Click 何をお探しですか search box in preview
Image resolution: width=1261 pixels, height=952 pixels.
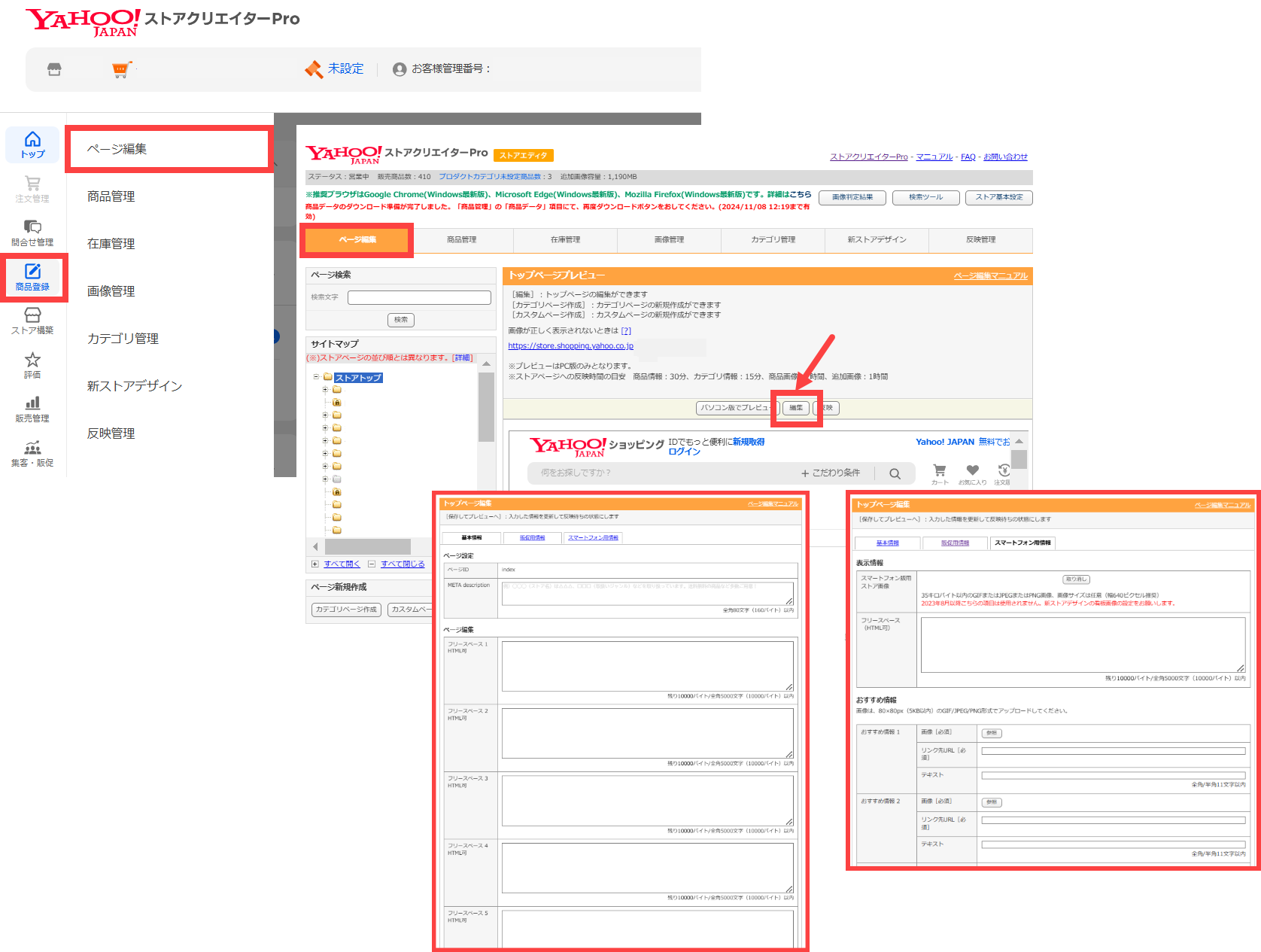(662, 473)
